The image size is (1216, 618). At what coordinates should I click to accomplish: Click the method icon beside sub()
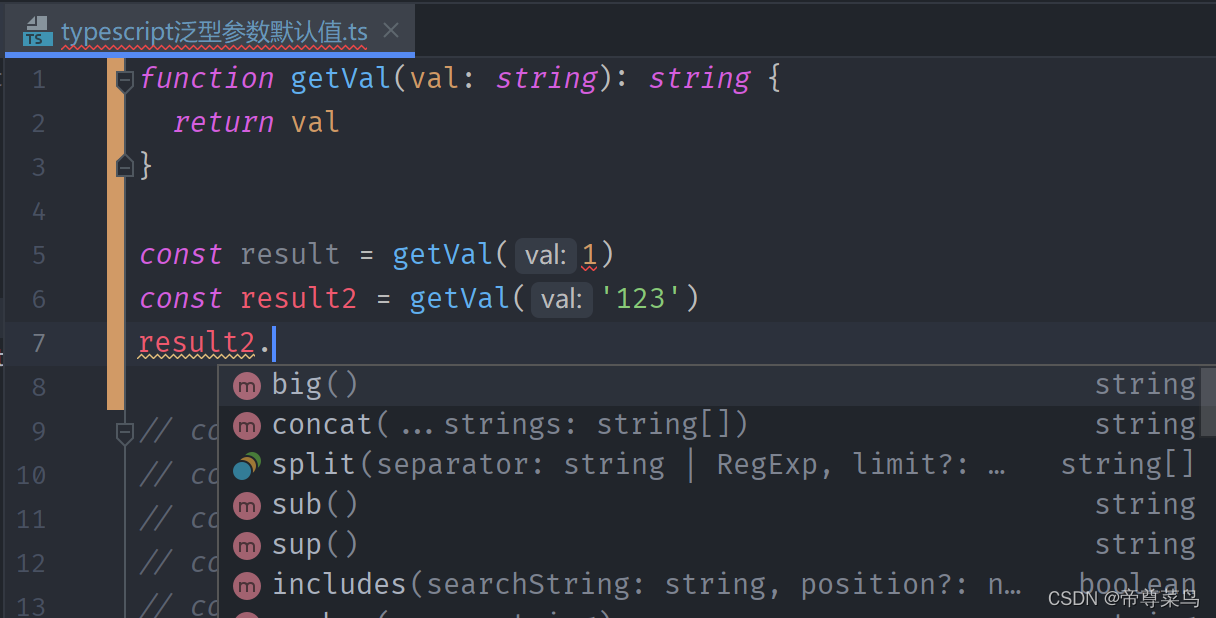(x=247, y=505)
